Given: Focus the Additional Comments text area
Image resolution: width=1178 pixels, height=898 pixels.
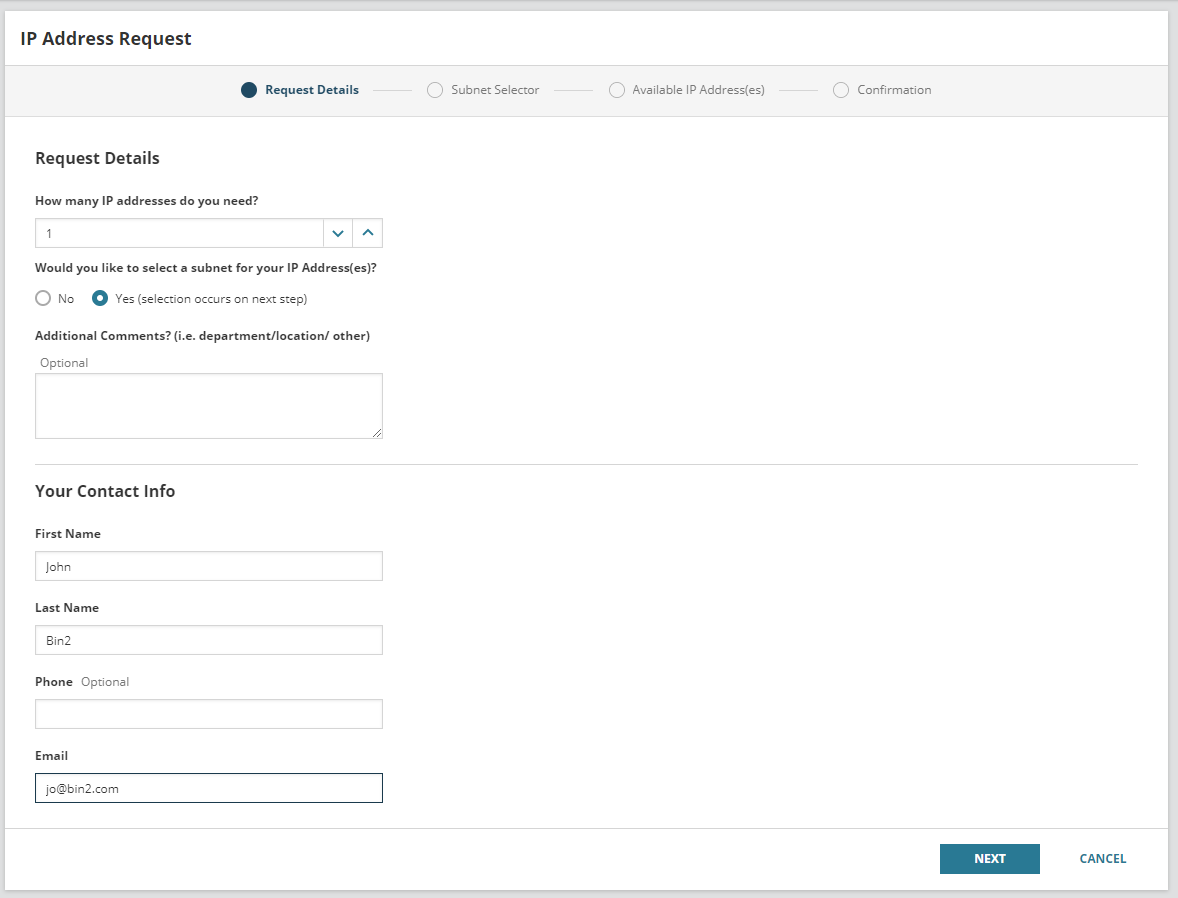Looking at the screenshot, I should point(208,405).
